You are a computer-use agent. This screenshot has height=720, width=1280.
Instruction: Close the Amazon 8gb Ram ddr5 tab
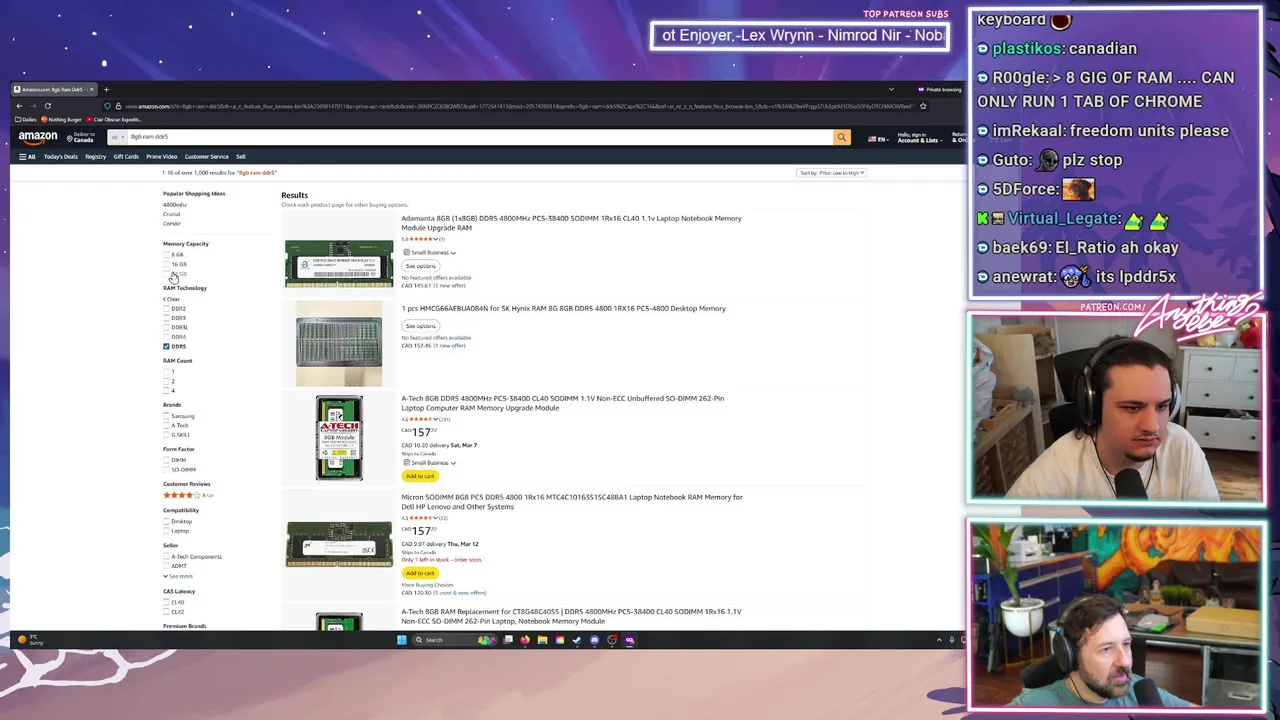91,90
